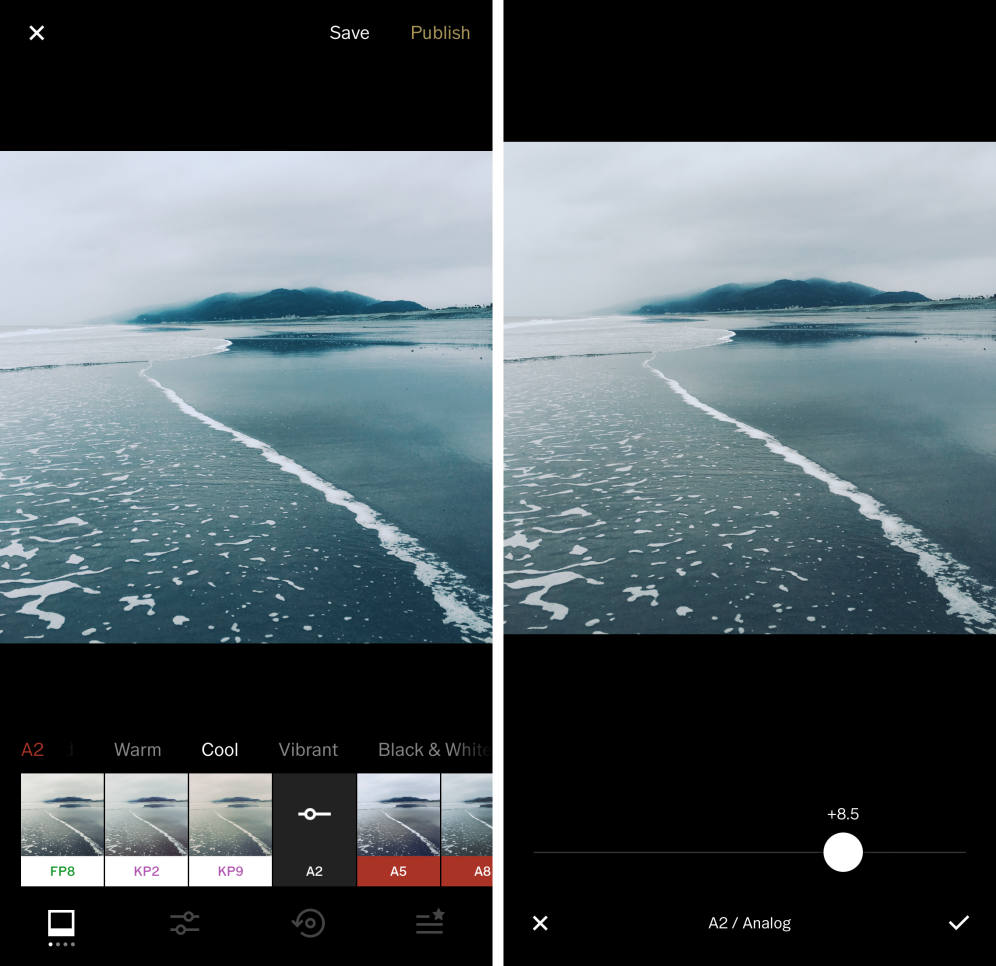Switch to the Warm filter category
This screenshot has width=996, height=966.
pyautogui.click(x=137, y=749)
